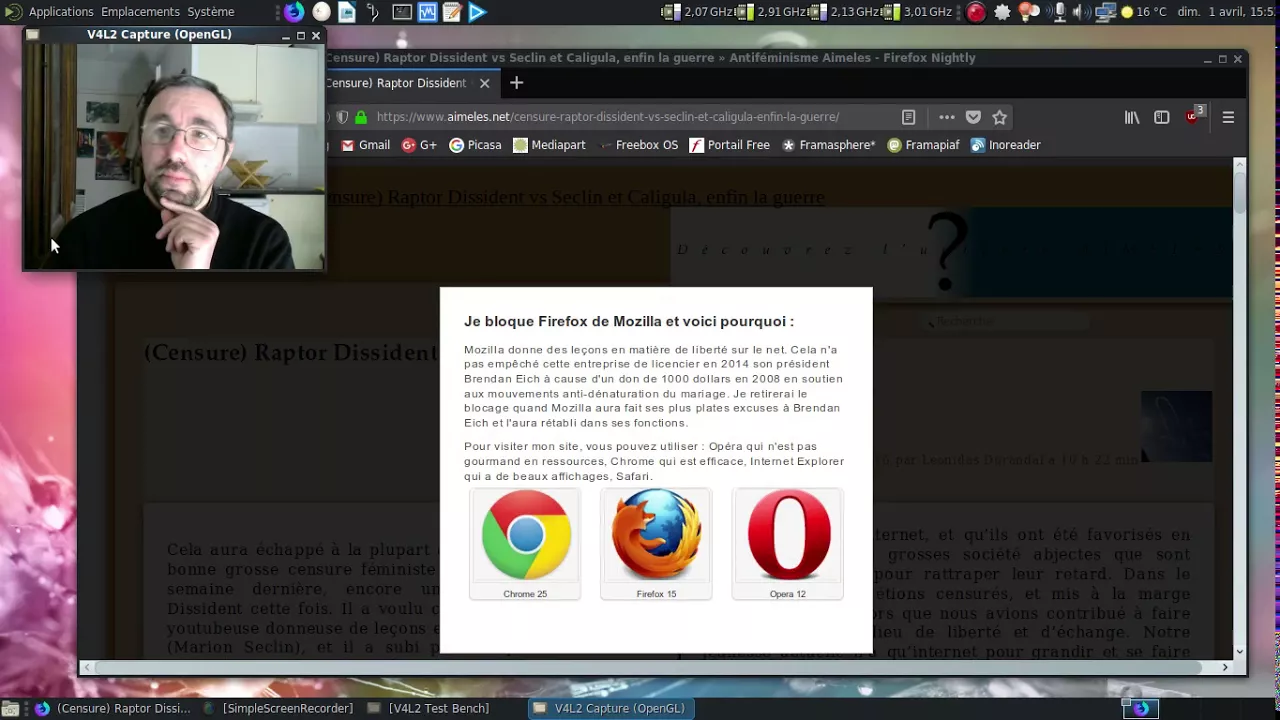Open Firefox page actions three-dot menu
The image size is (1280, 720).
pyautogui.click(x=946, y=117)
